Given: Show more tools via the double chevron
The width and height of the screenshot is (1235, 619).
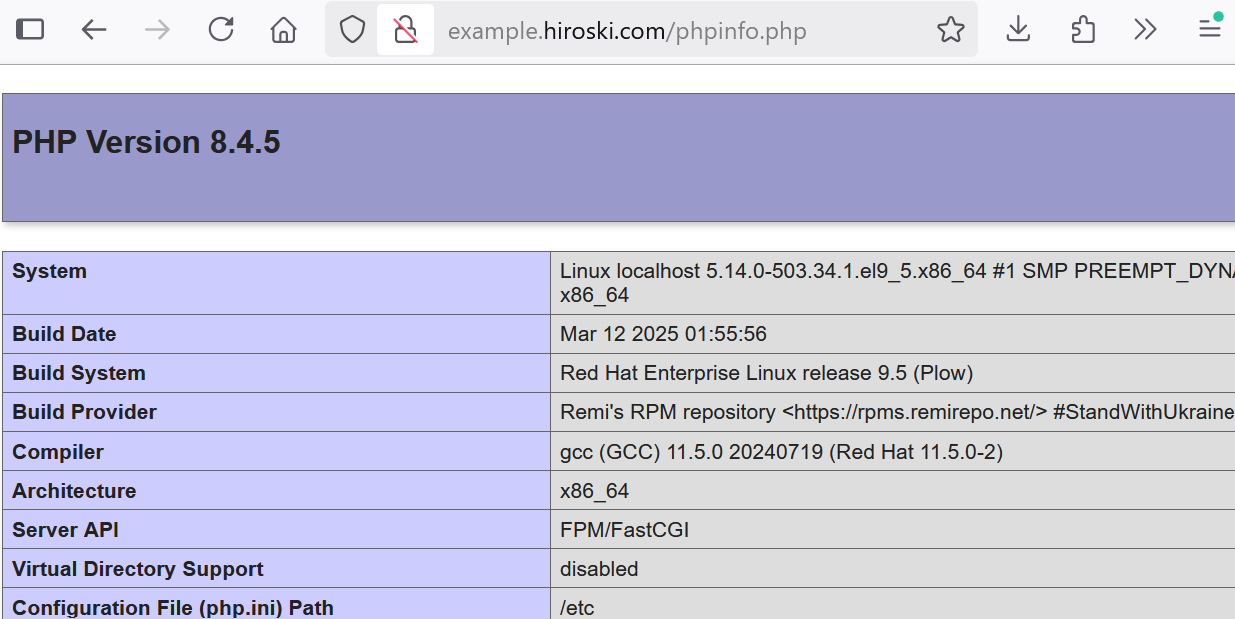Looking at the screenshot, I should click(x=1146, y=29).
